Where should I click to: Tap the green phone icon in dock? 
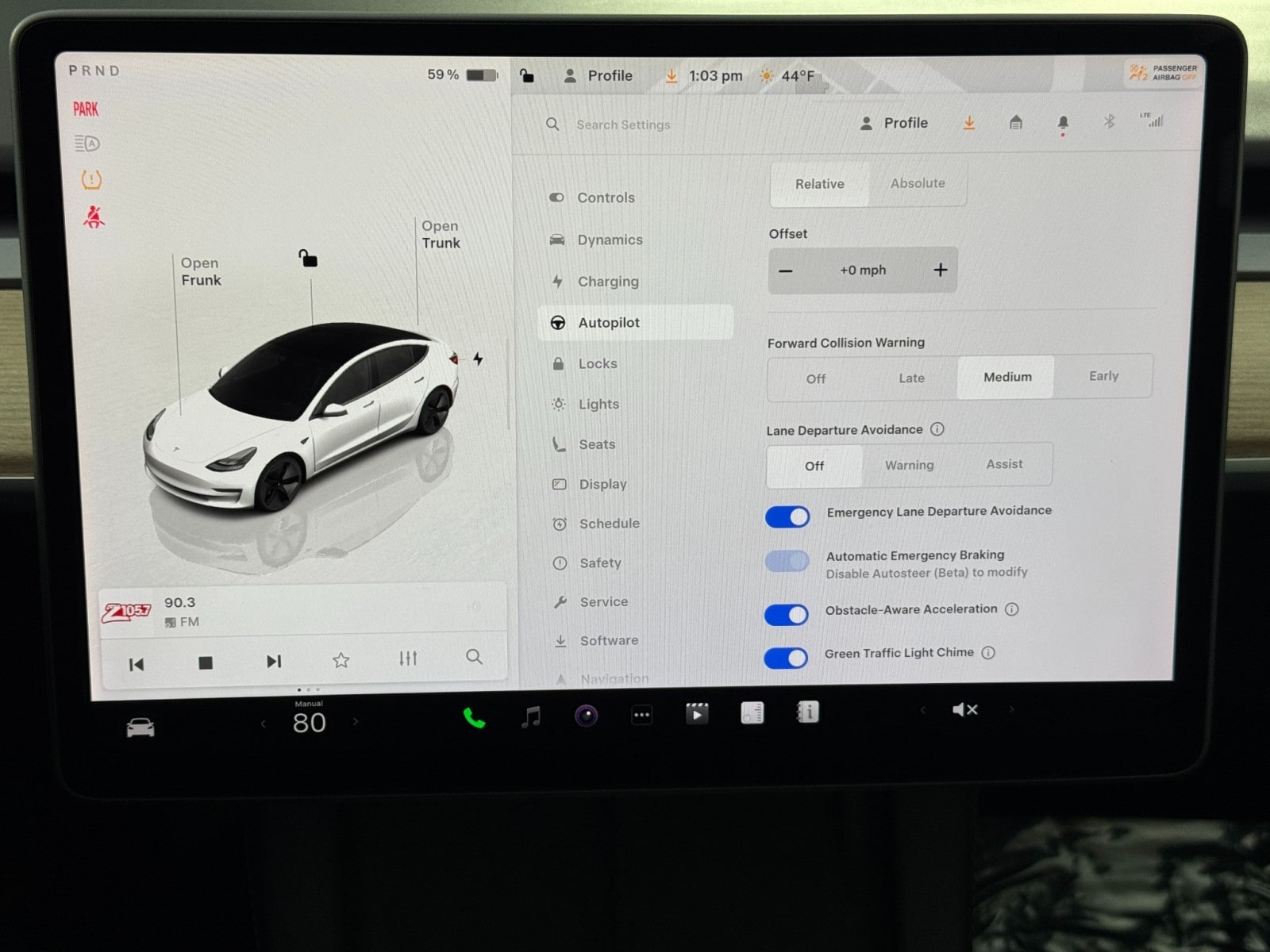pos(474,717)
